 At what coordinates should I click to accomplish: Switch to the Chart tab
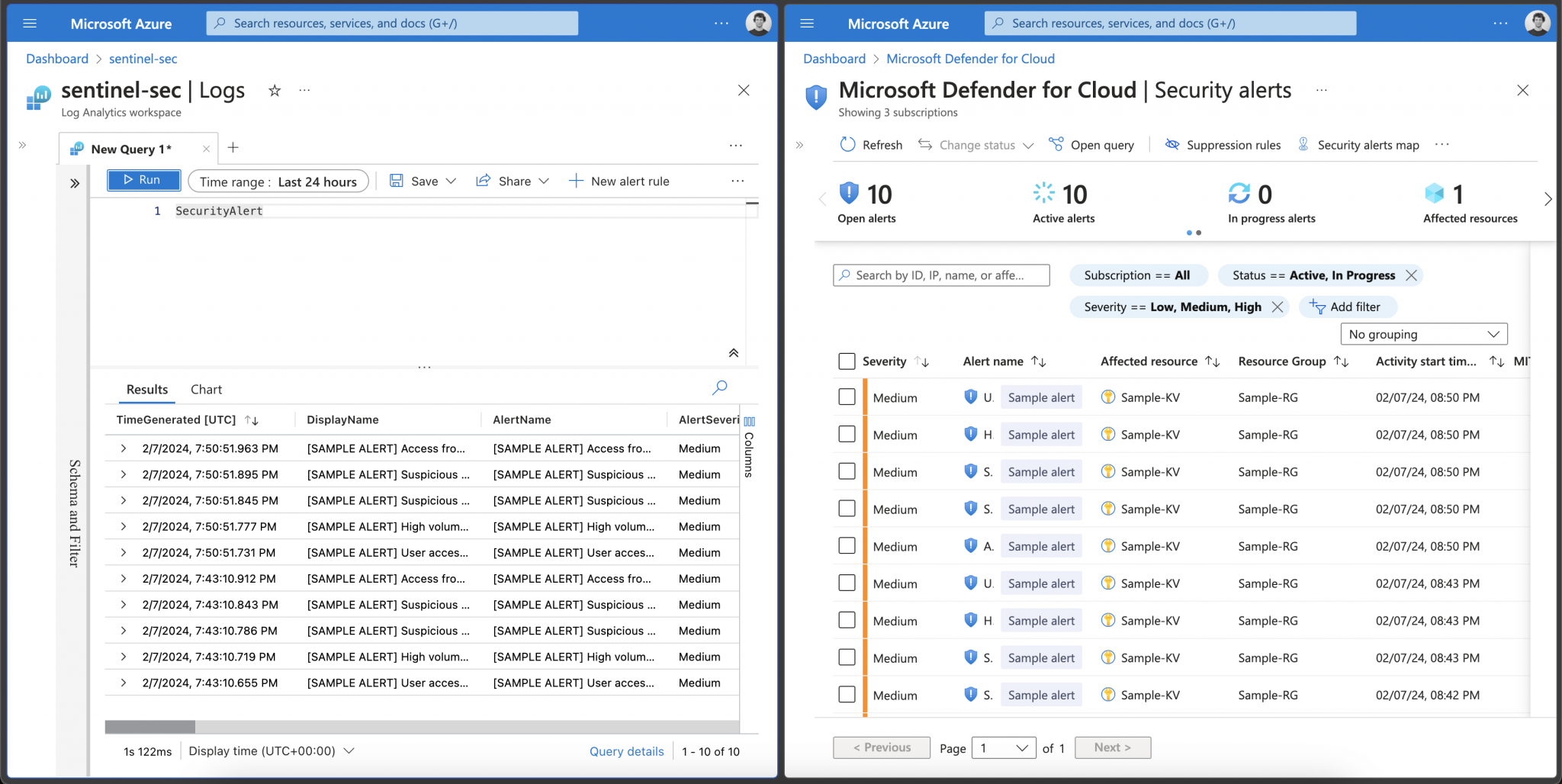coord(206,389)
